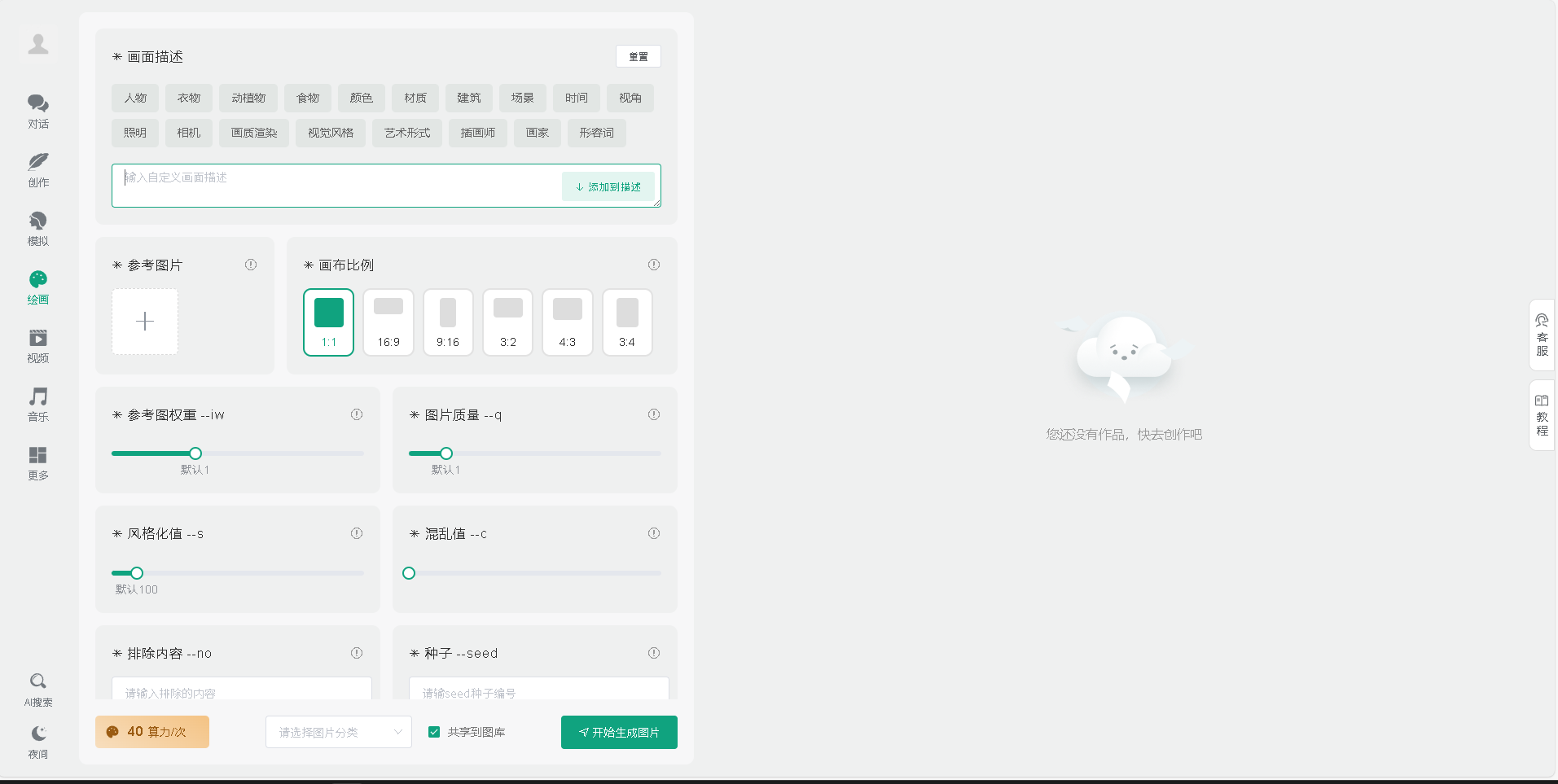Image resolution: width=1558 pixels, height=784 pixels.
Task: Enable 夜间 night mode
Action: click(x=37, y=740)
